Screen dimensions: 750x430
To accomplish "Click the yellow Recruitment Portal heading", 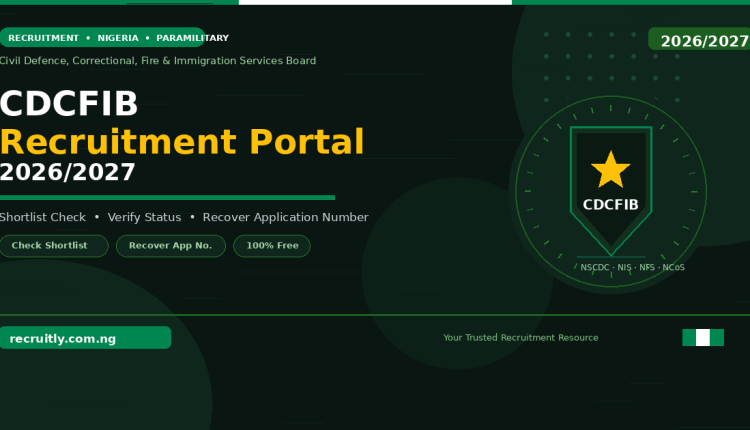I will pyautogui.click(x=182, y=142).
